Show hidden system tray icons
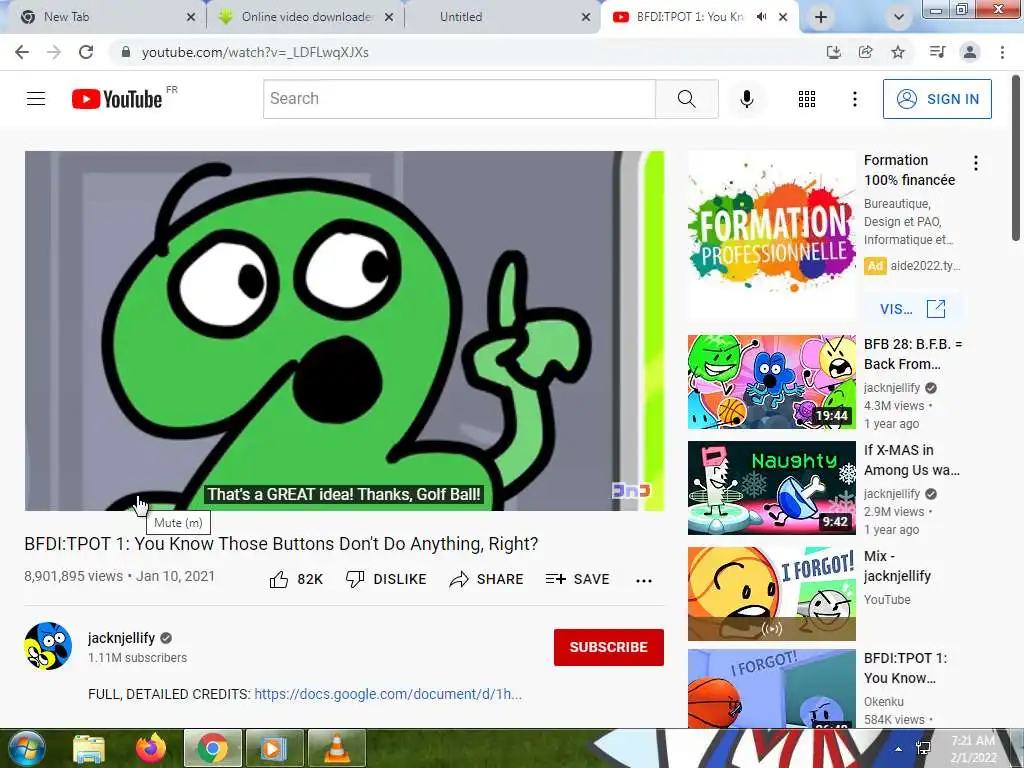 point(899,749)
